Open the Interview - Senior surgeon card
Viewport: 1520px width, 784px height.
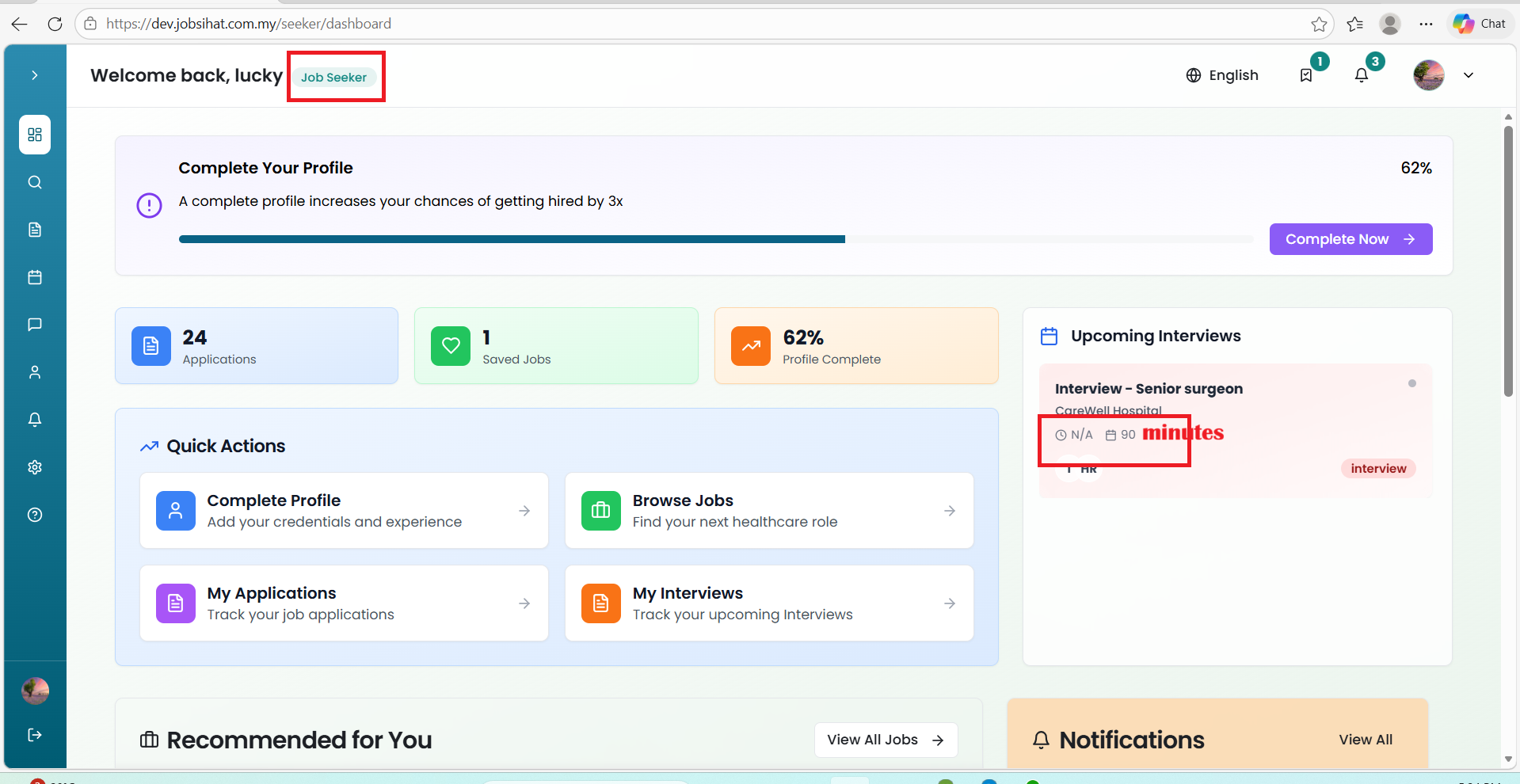coord(1235,389)
